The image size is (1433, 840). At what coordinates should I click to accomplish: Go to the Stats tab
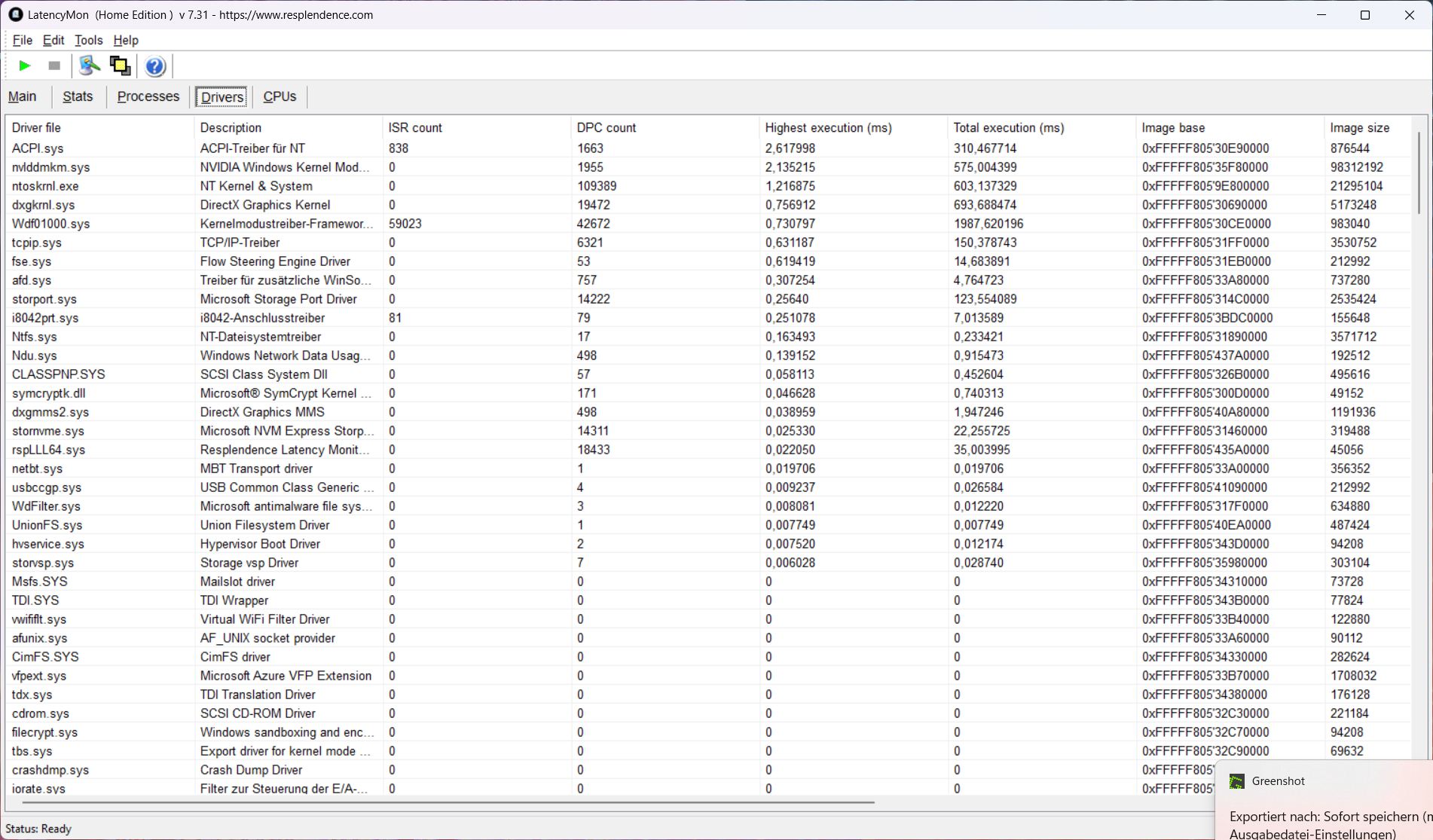click(x=78, y=96)
